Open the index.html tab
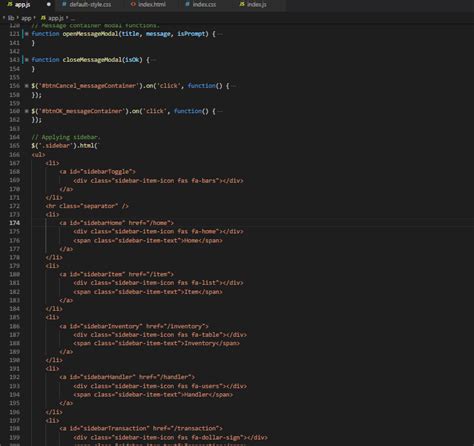This screenshot has height=446, width=474. click(148, 5)
